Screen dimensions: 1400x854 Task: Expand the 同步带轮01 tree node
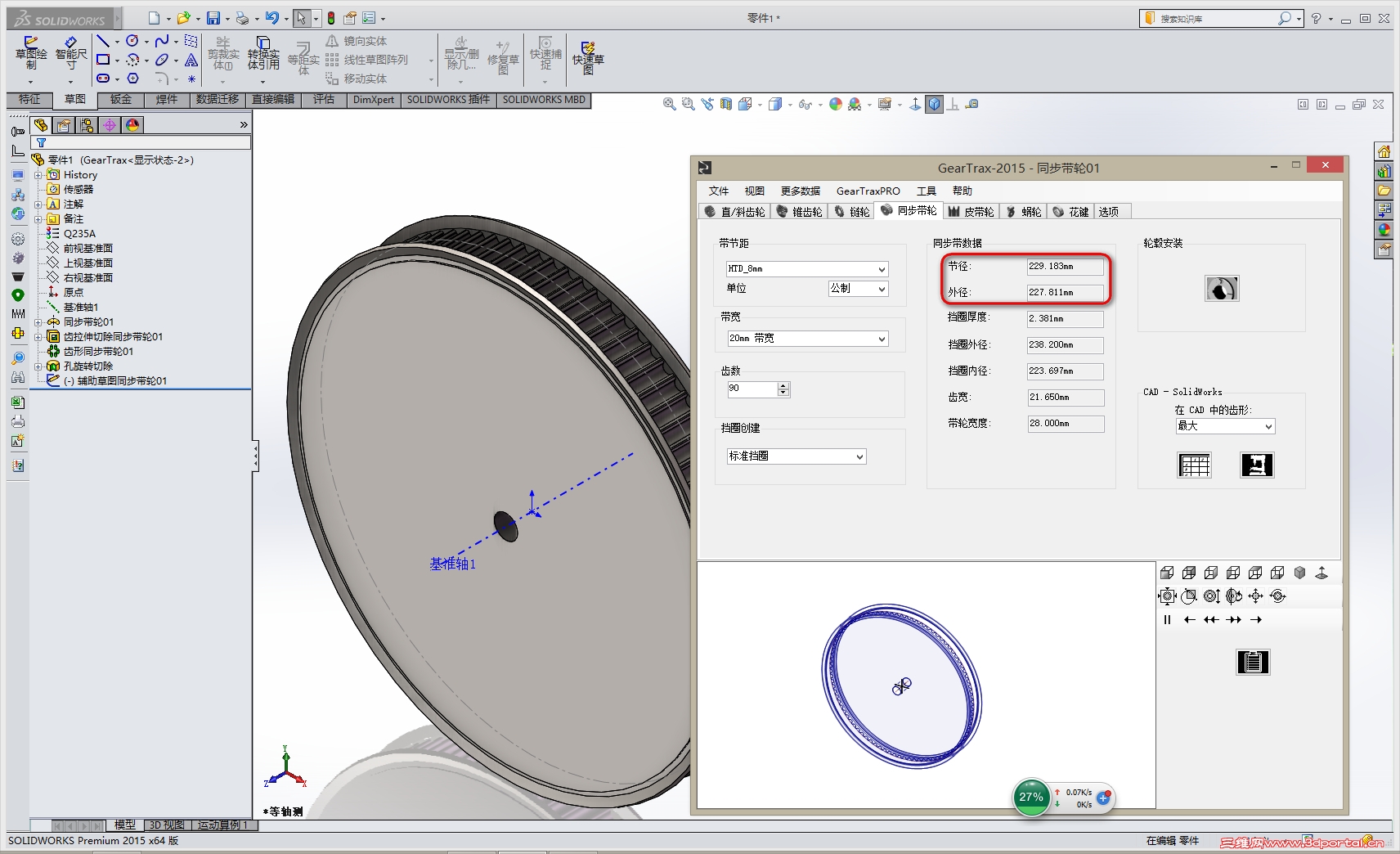[x=38, y=322]
